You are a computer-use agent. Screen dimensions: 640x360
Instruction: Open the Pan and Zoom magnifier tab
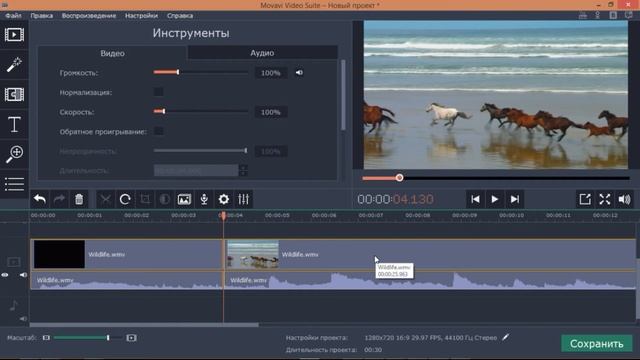14,154
